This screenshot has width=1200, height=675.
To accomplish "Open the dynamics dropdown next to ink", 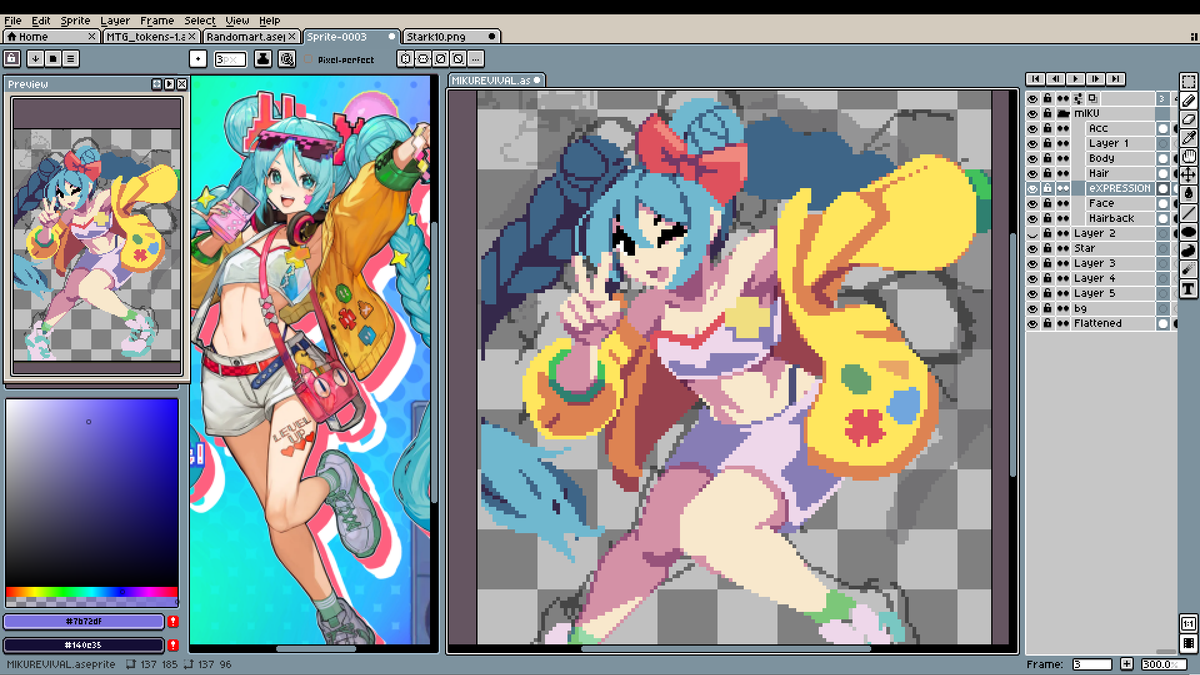I will coord(287,59).
